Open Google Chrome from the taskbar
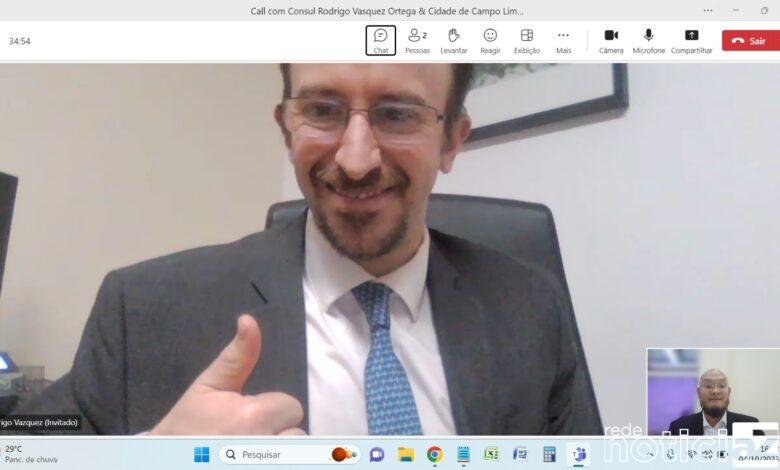This screenshot has height=470, width=780. tap(434, 454)
